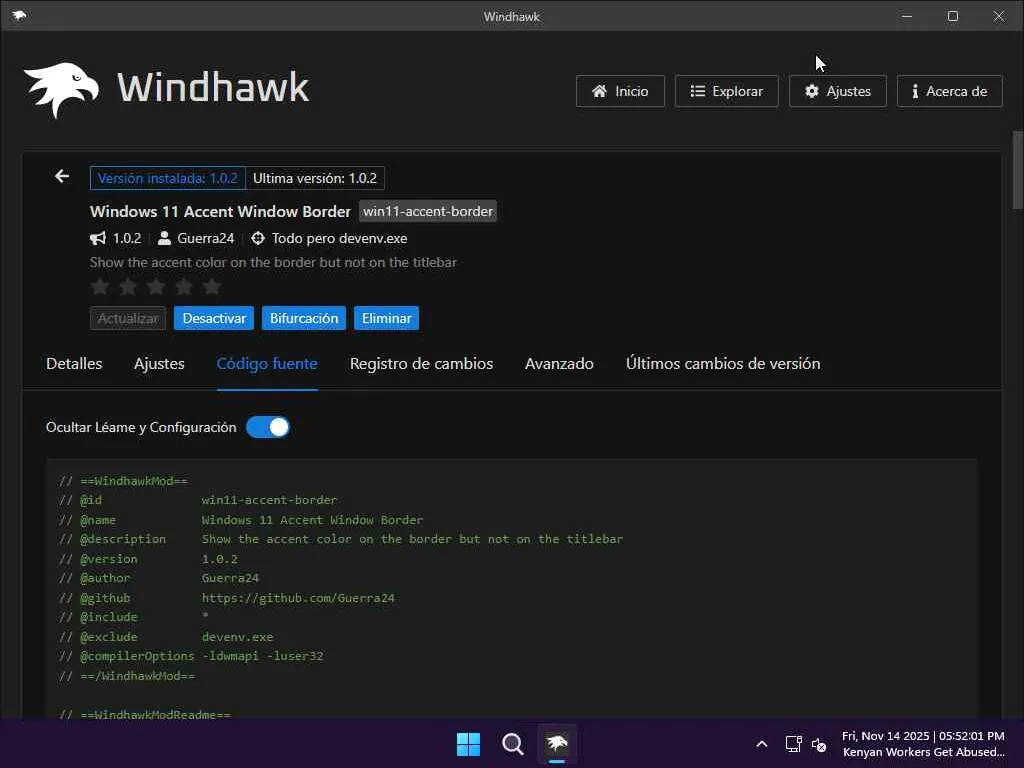Click the Desactivar button
This screenshot has height=768, width=1024.
pos(214,318)
